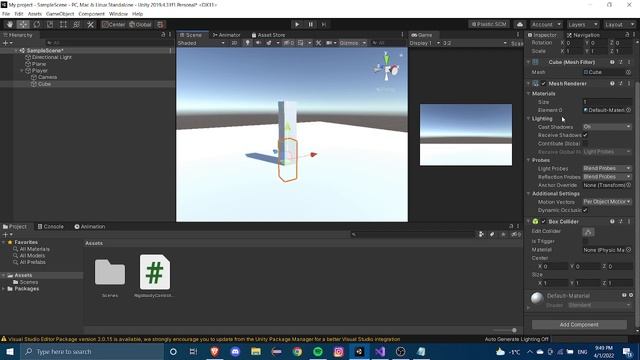The height and width of the screenshot is (360, 640).
Task: Open Reflection Probes dropdown
Action: 607,177
